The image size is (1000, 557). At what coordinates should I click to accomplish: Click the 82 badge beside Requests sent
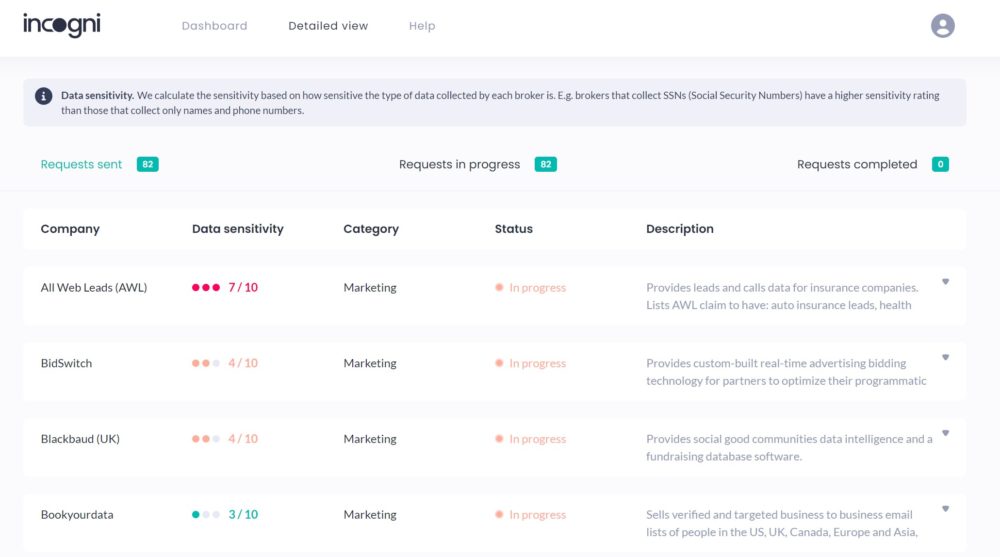[x=147, y=164]
